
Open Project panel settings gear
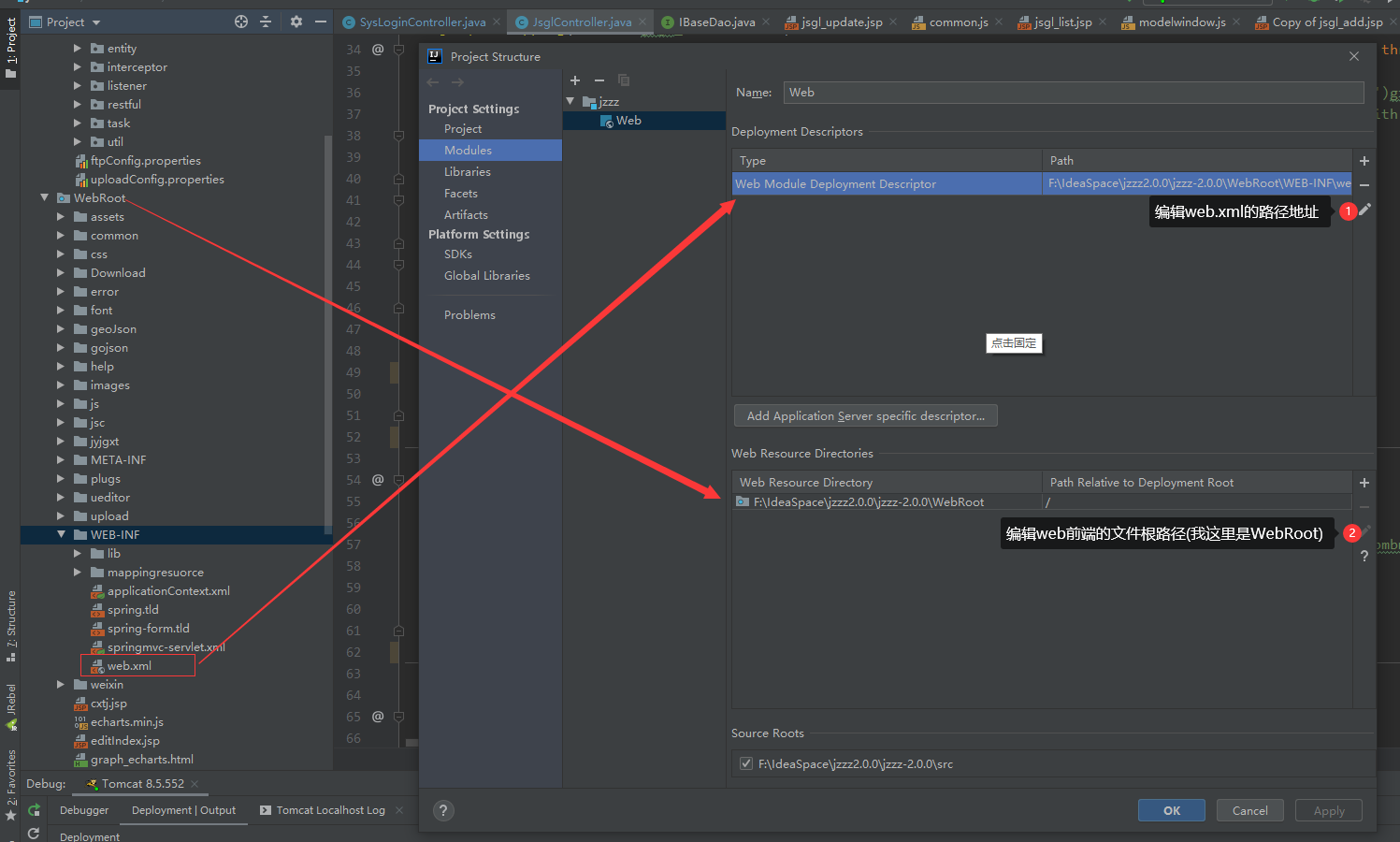point(296,22)
